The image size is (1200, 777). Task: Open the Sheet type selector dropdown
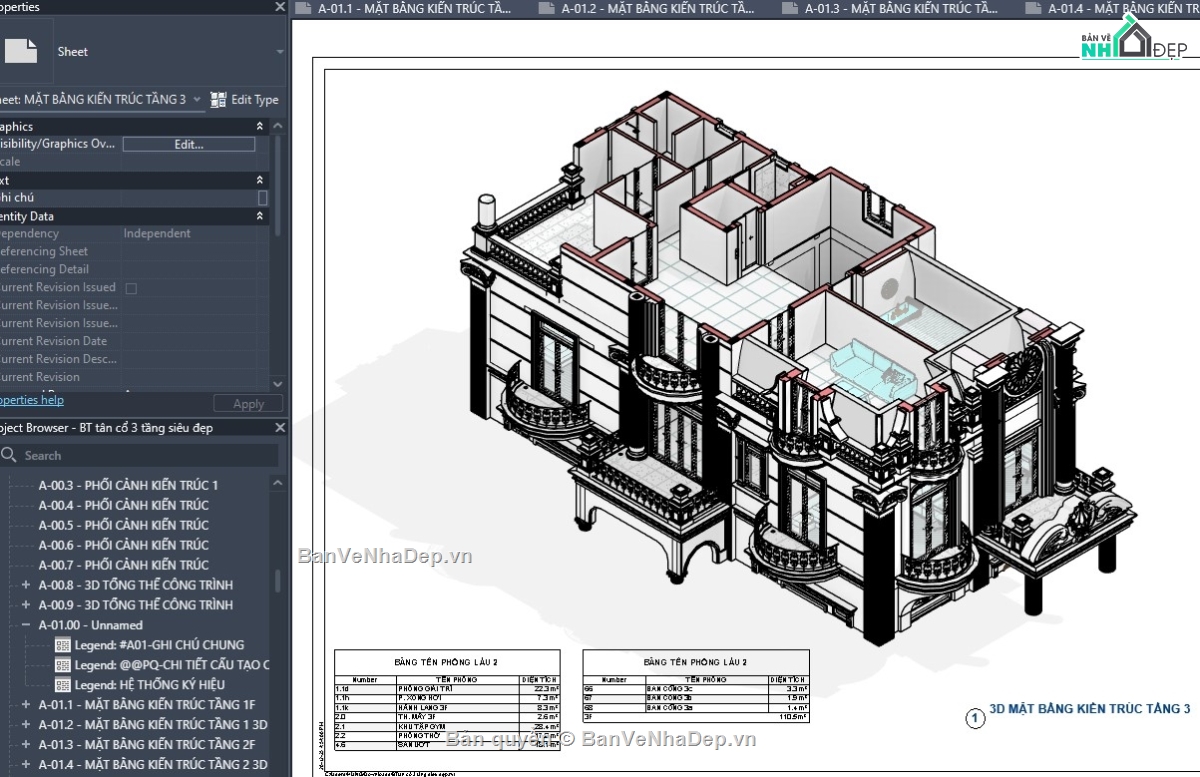coord(279,52)
